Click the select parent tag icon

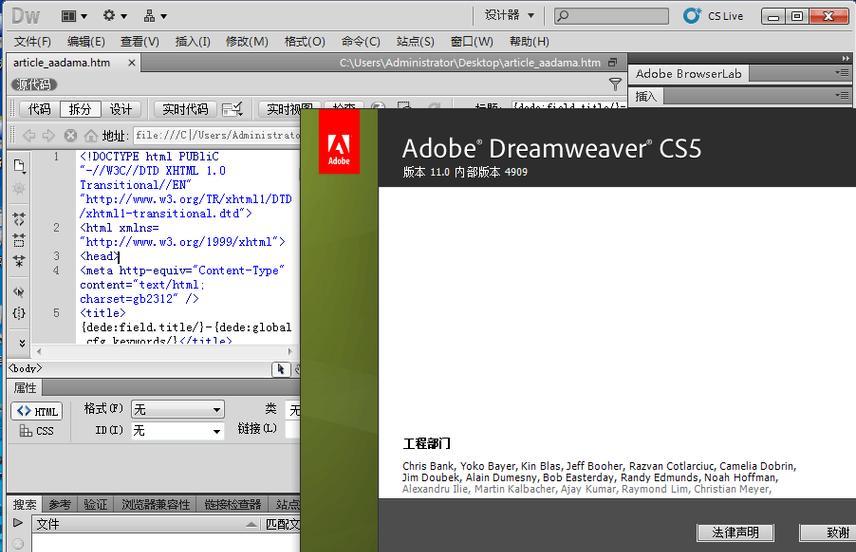pos(19,292)
